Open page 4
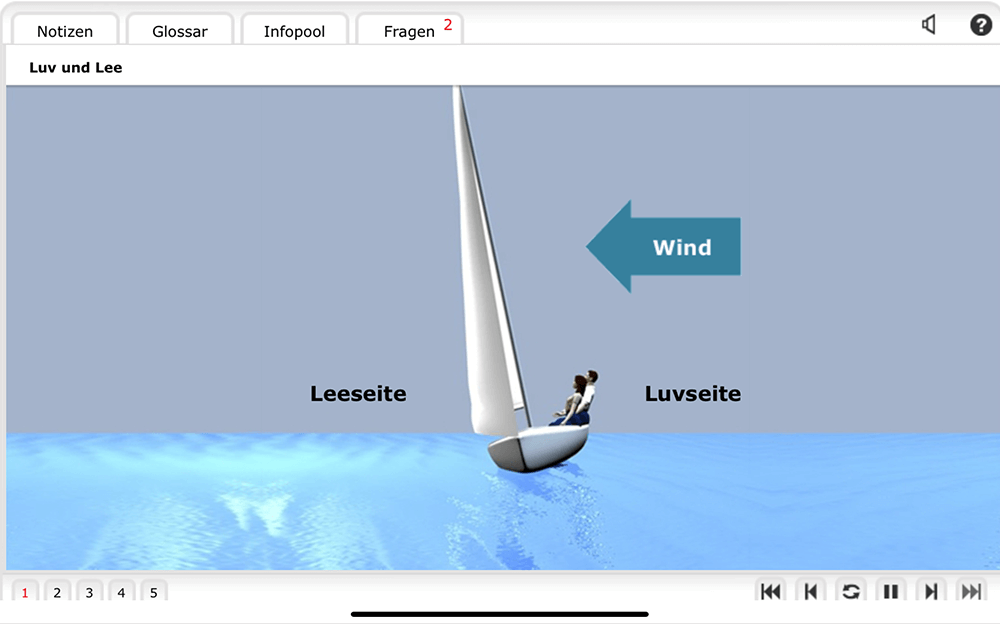 coord(121,593)
